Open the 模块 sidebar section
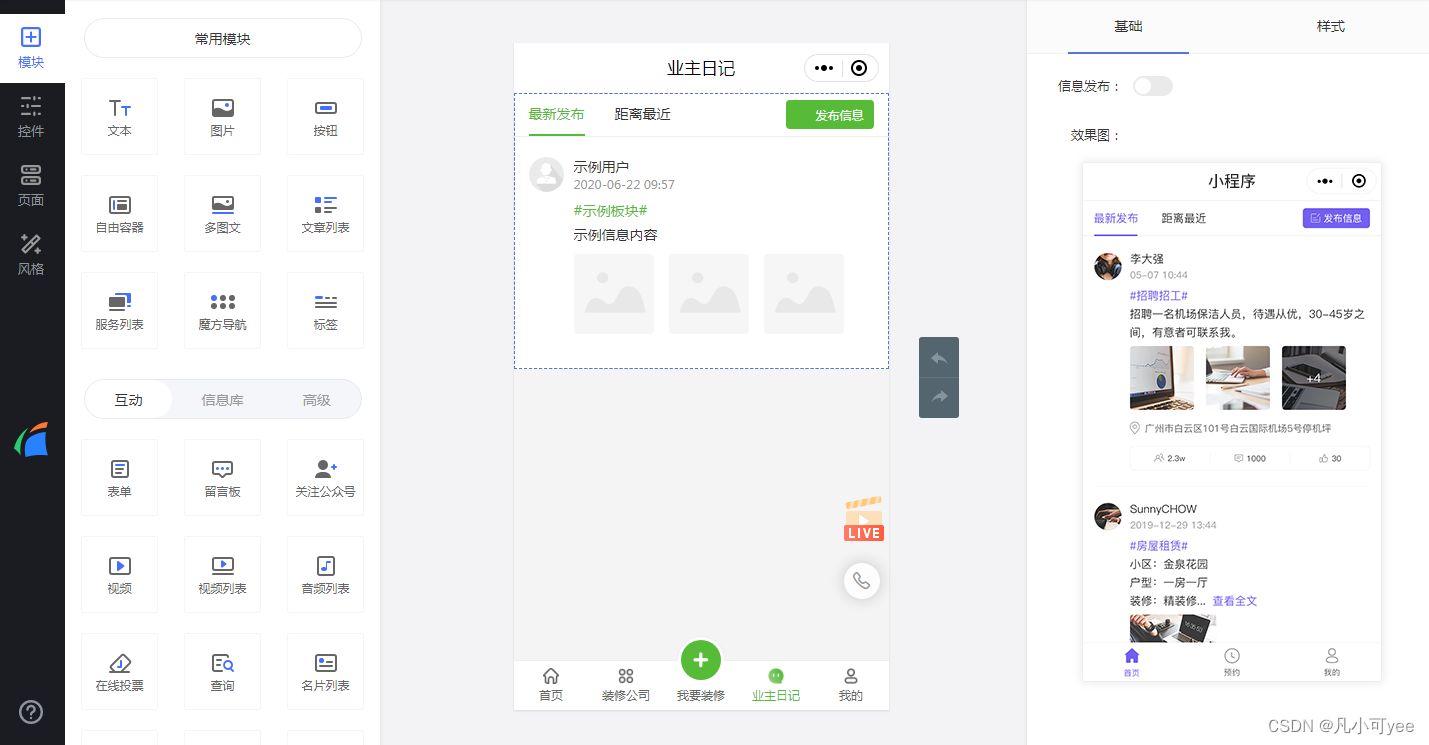This screenshot has width=1429, height=745. coord(31,48)
